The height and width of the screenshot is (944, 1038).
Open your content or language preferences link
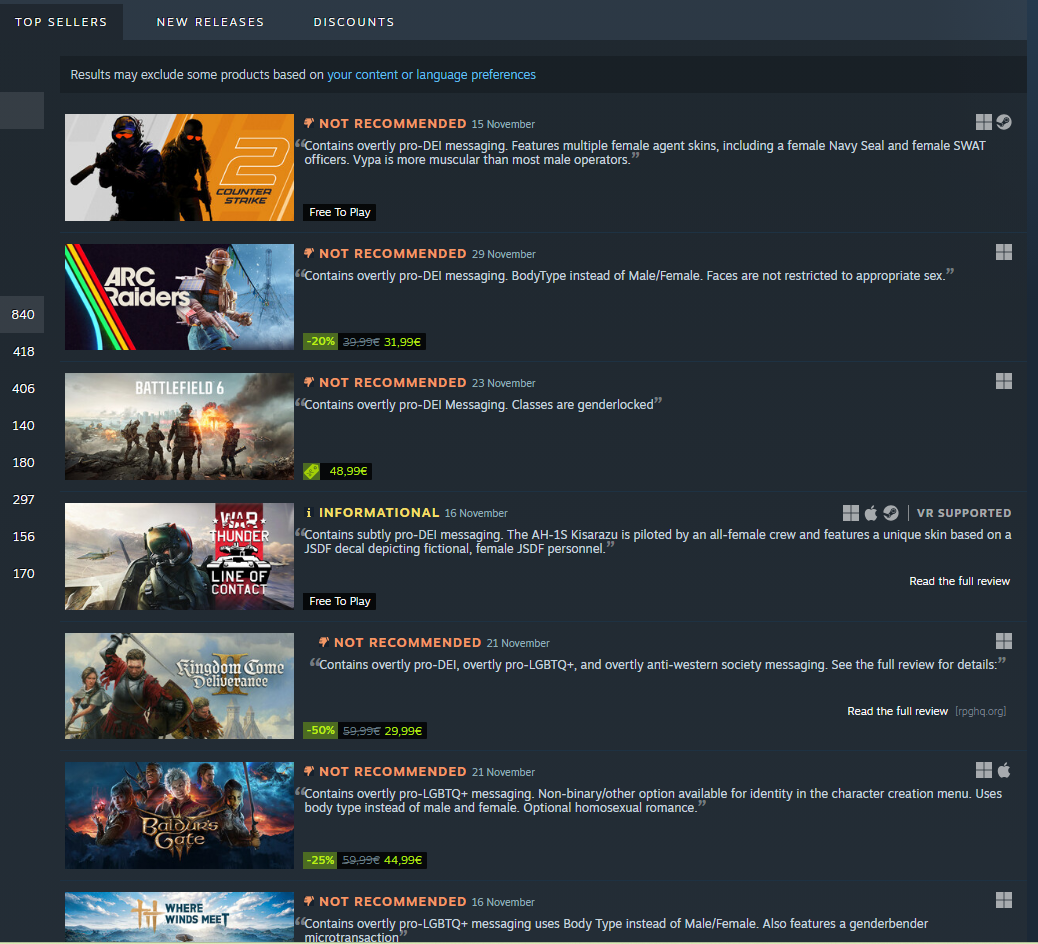click(431, 75)
